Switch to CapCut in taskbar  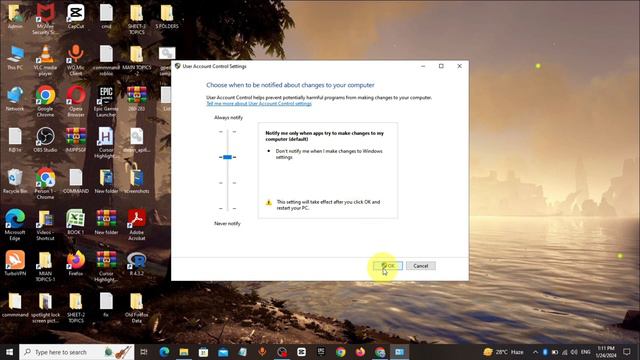pos(301,352)
